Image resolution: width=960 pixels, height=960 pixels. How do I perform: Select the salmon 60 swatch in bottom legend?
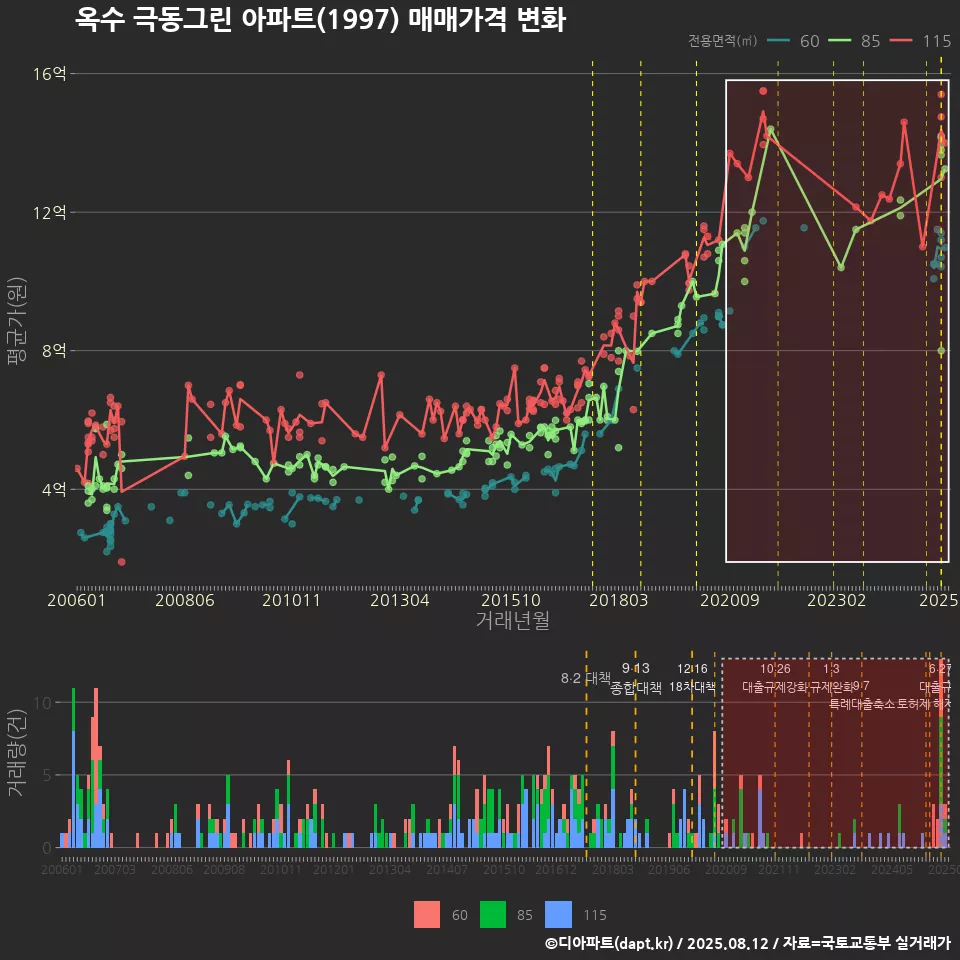coord(427,915)
